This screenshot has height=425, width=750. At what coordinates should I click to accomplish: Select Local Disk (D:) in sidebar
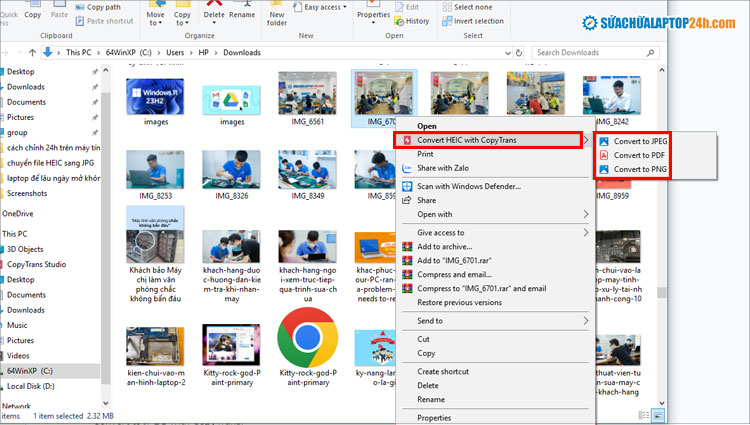click(31, 386)
